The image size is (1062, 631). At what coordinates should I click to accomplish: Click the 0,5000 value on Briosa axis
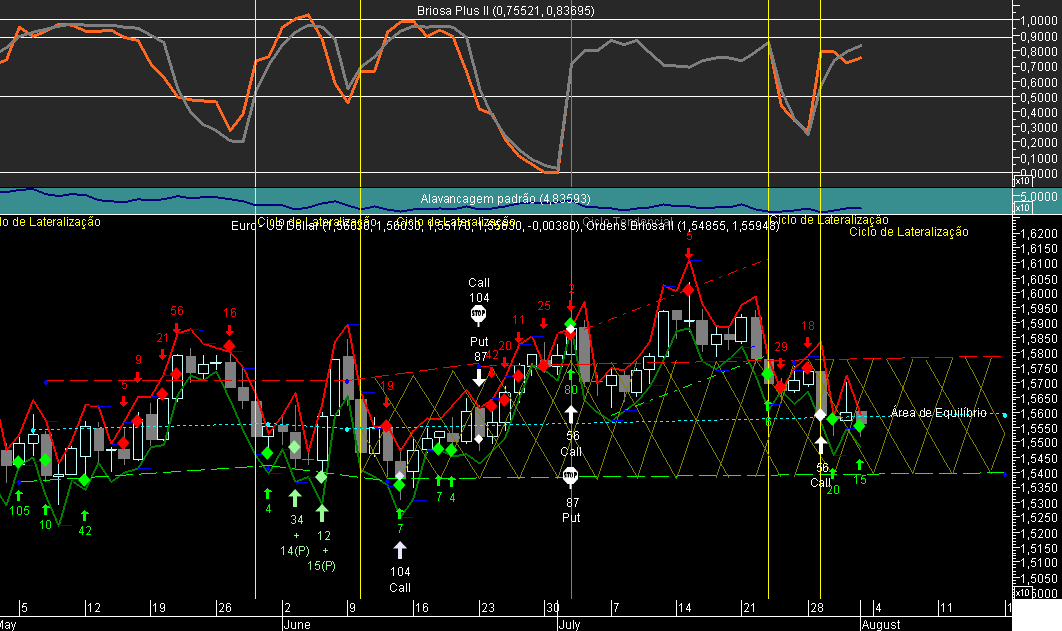click(x=1039, y=97)
